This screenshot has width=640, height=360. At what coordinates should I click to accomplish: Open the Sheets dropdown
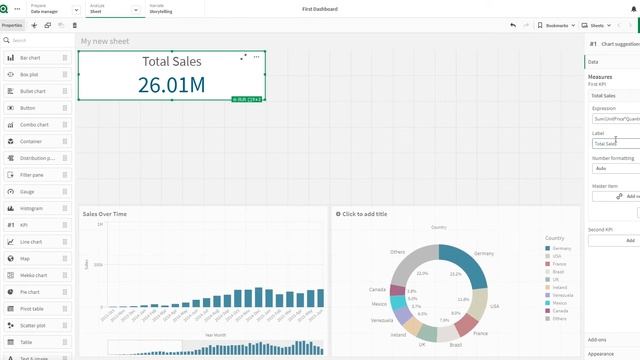(596, 25)
